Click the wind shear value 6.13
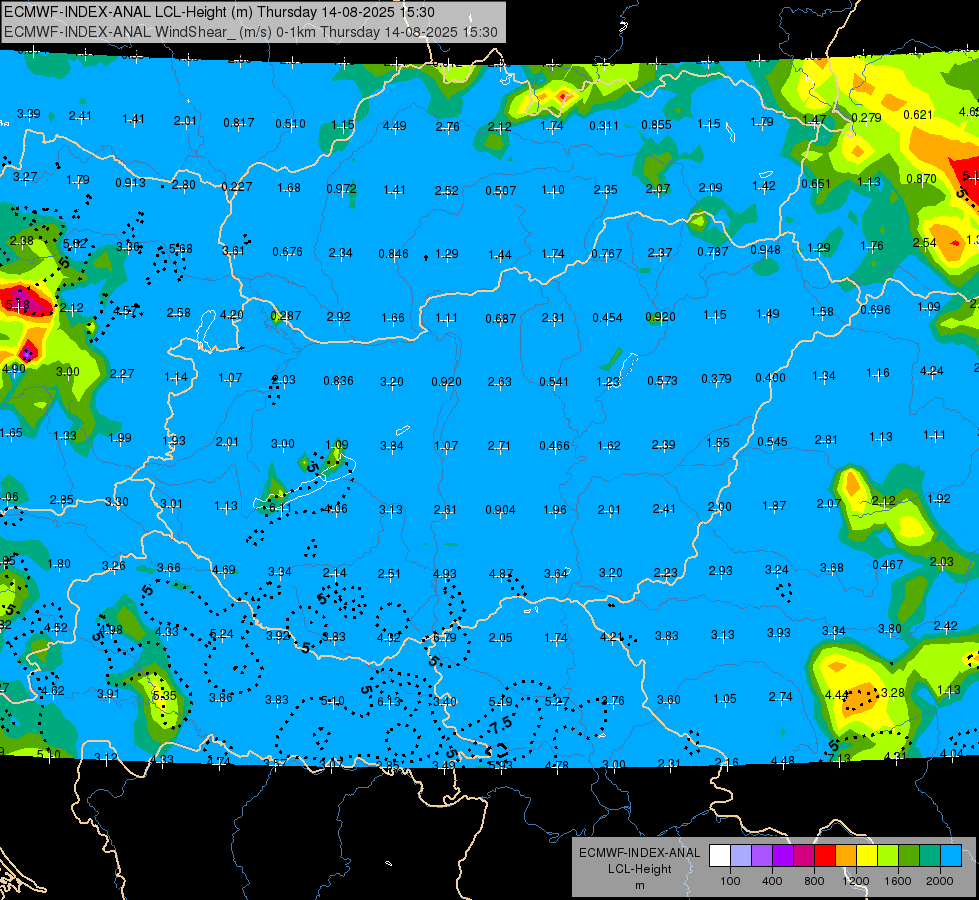979x900 pixels. pyautogui.click(x=388, y=701)
